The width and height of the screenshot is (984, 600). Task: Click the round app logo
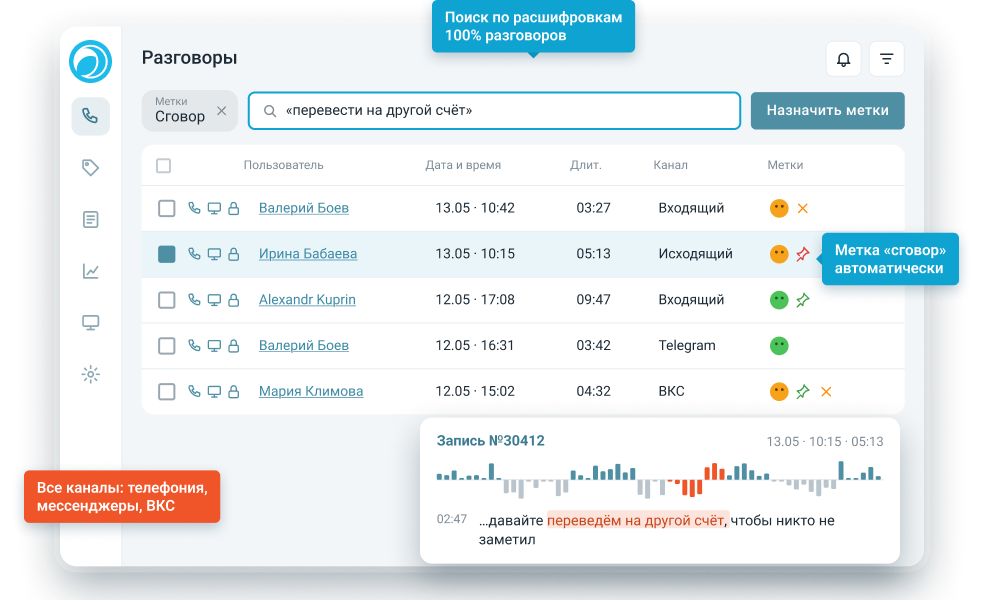tap(90, 62)
